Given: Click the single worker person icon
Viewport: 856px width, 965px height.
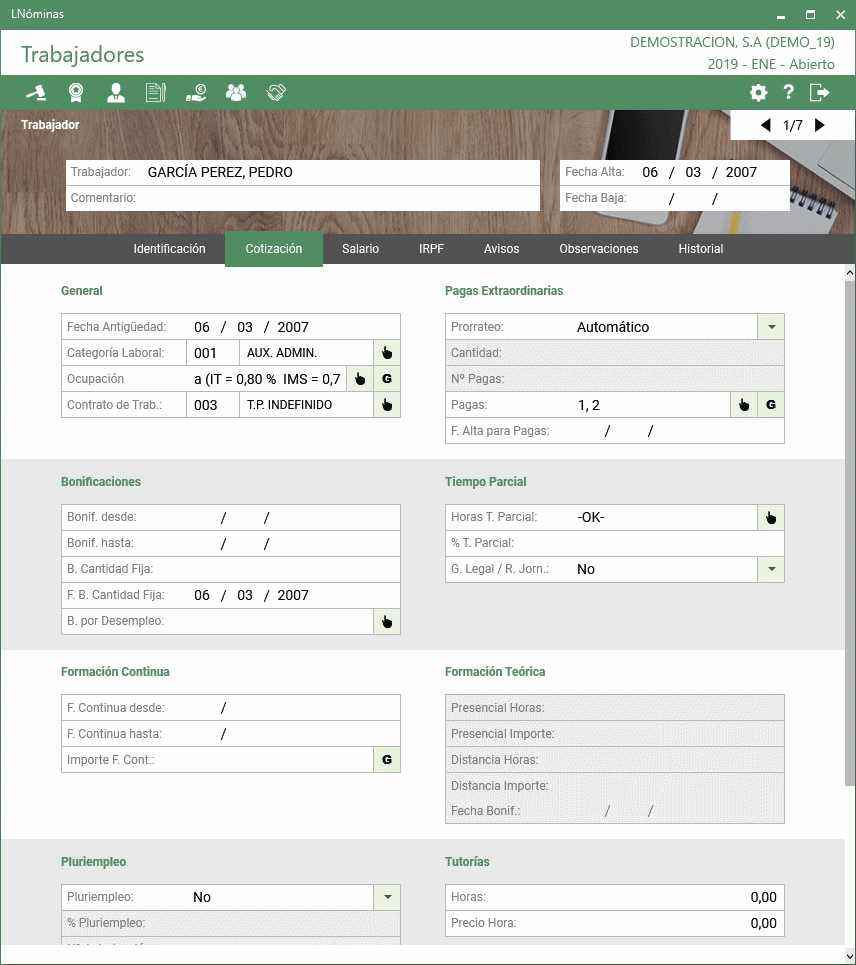Looking at the screenshot, I should coord(116,93).
